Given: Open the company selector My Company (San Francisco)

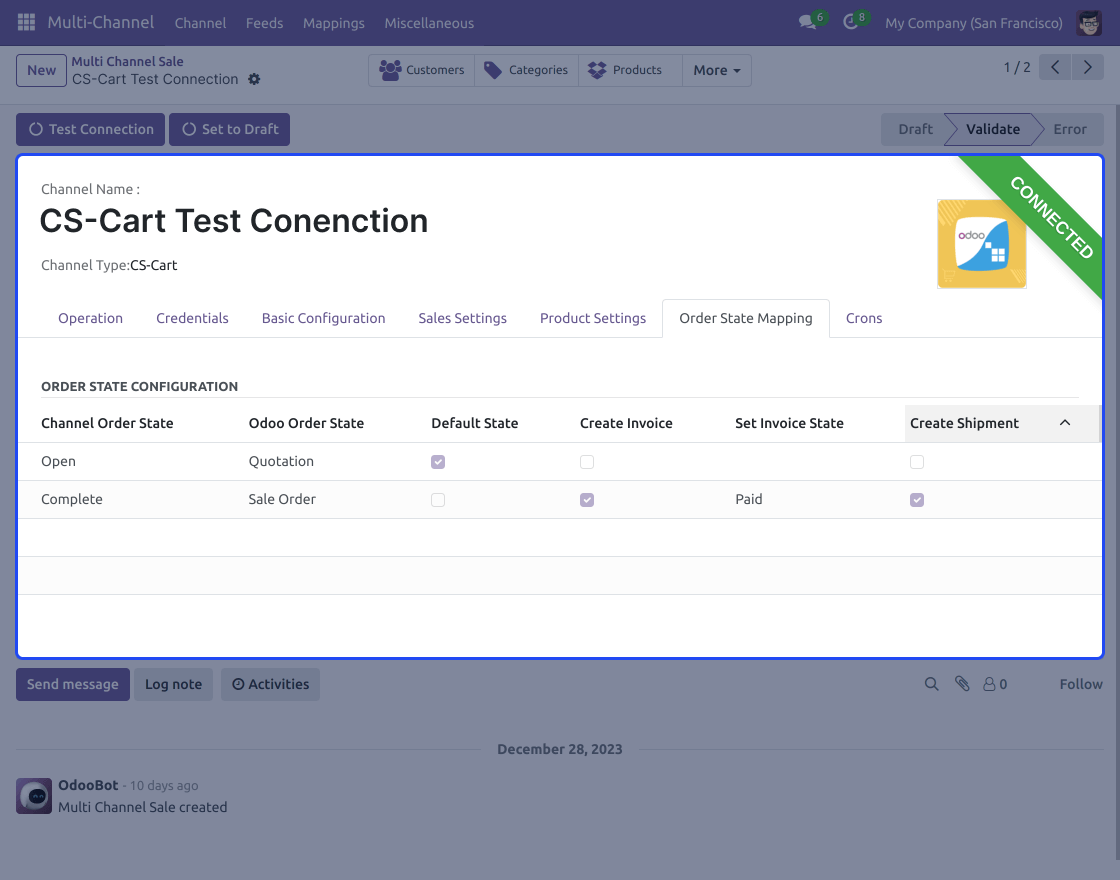Looking at the screenshot, I should tap(974, 23).
